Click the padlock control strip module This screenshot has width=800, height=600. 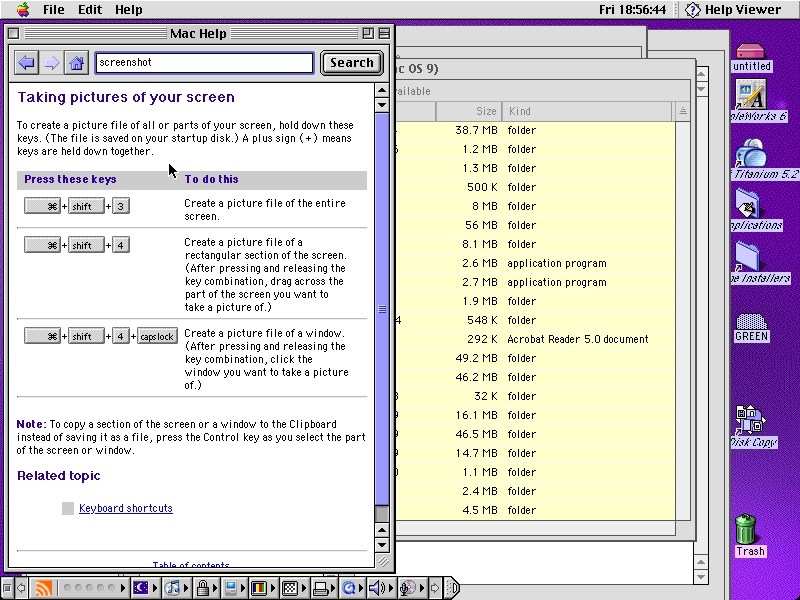203,588
